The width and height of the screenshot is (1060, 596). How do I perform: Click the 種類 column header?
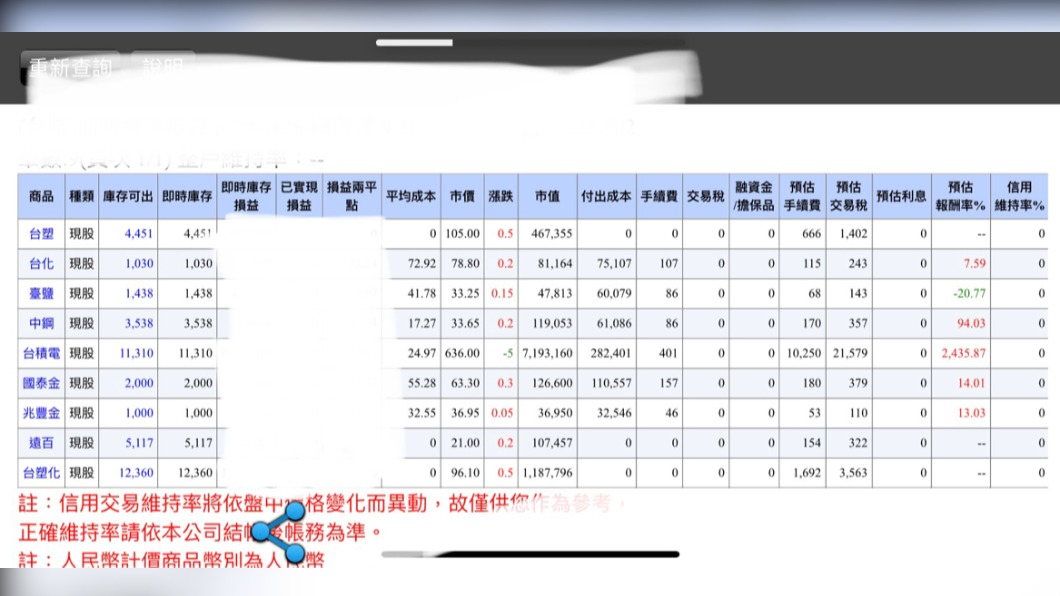(x=82, y=196)
